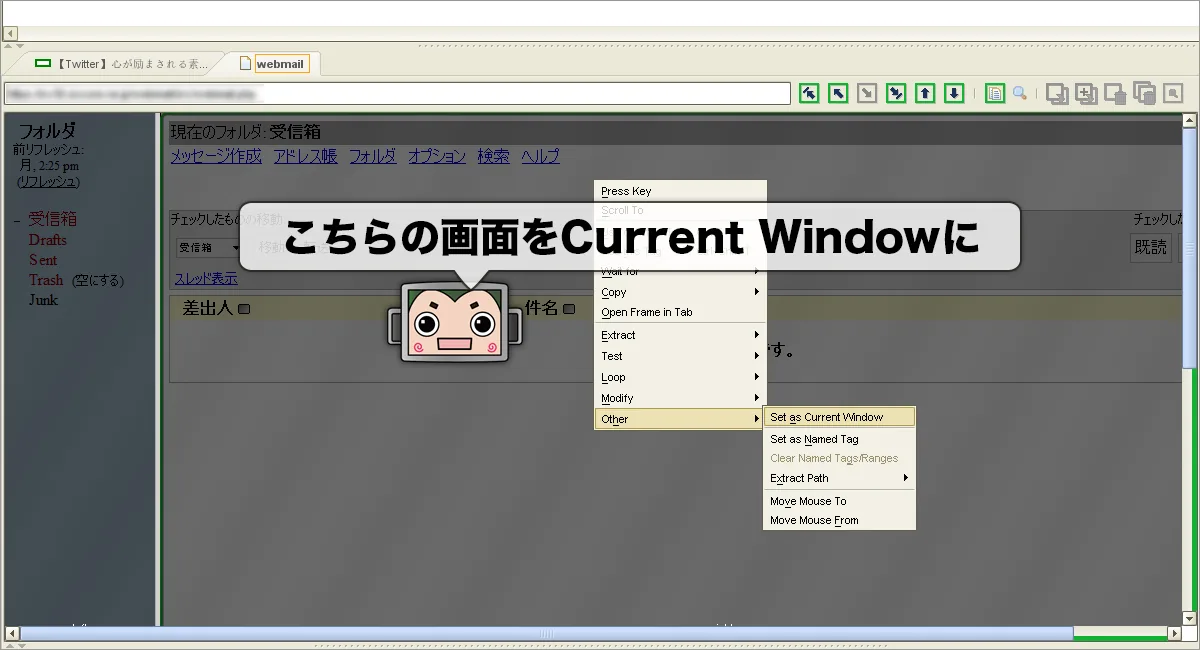Expand the Copy submenu in context menu
This screenshot has height=650, width=1200.
tap(680, 292)
